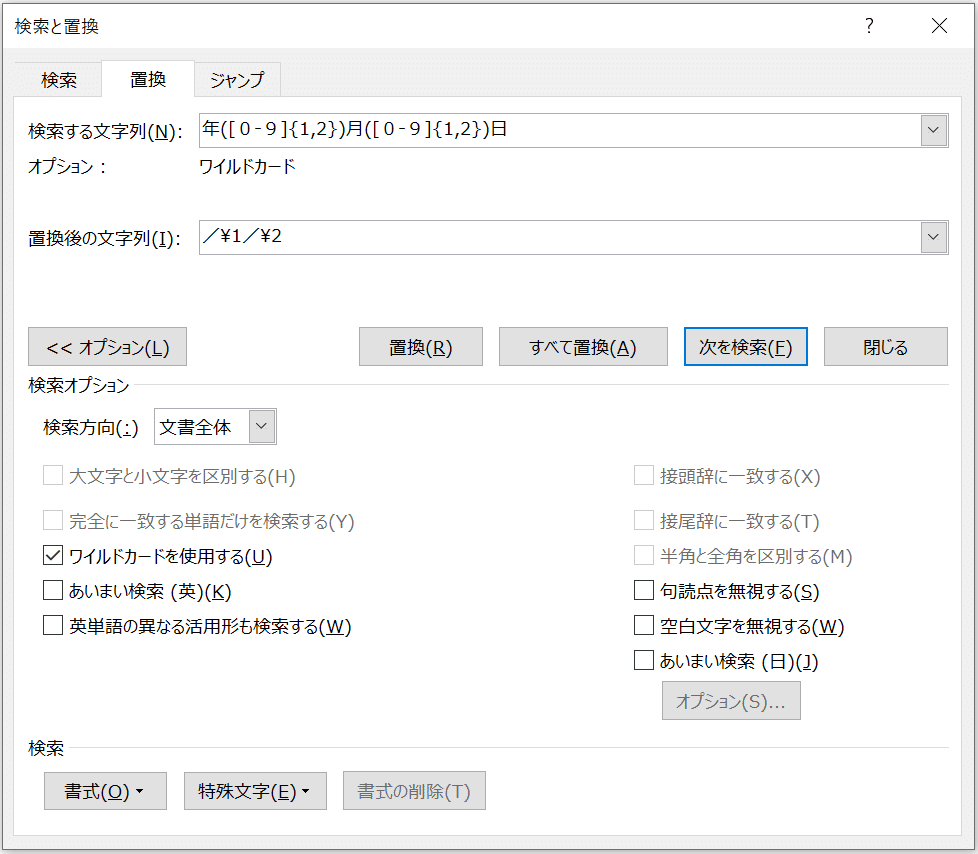Click the 置換(R) button
This screenshot has width=978, height=854.
(x=420, y=346)
